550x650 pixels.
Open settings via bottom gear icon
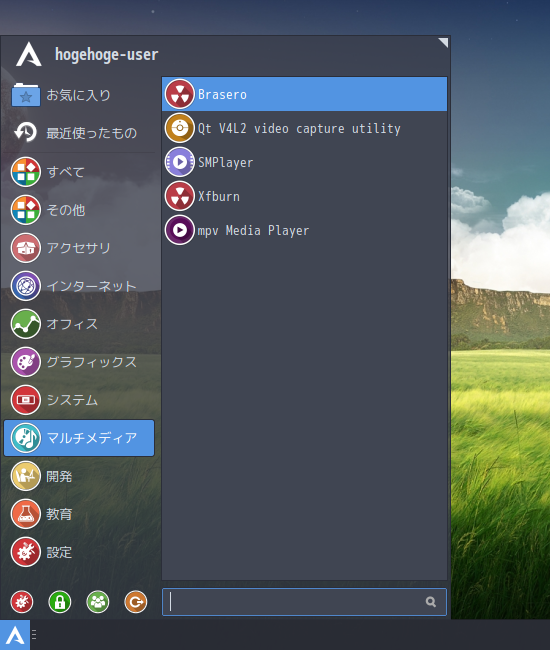click(x=22, y=601)
